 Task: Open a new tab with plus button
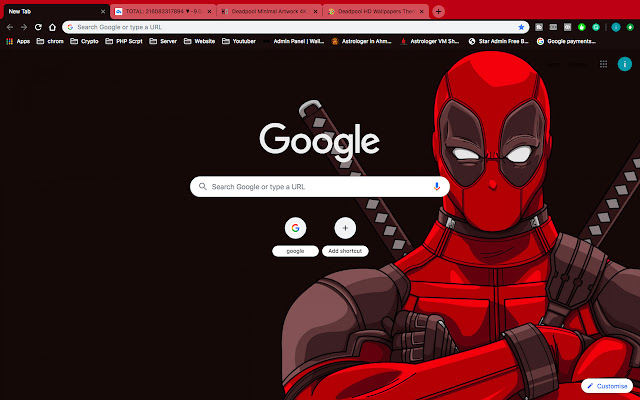[x=438, y=11]
